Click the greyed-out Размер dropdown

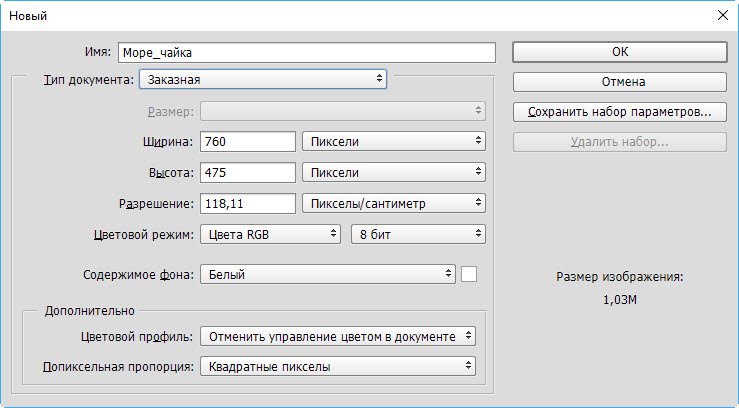click(343, 111)
